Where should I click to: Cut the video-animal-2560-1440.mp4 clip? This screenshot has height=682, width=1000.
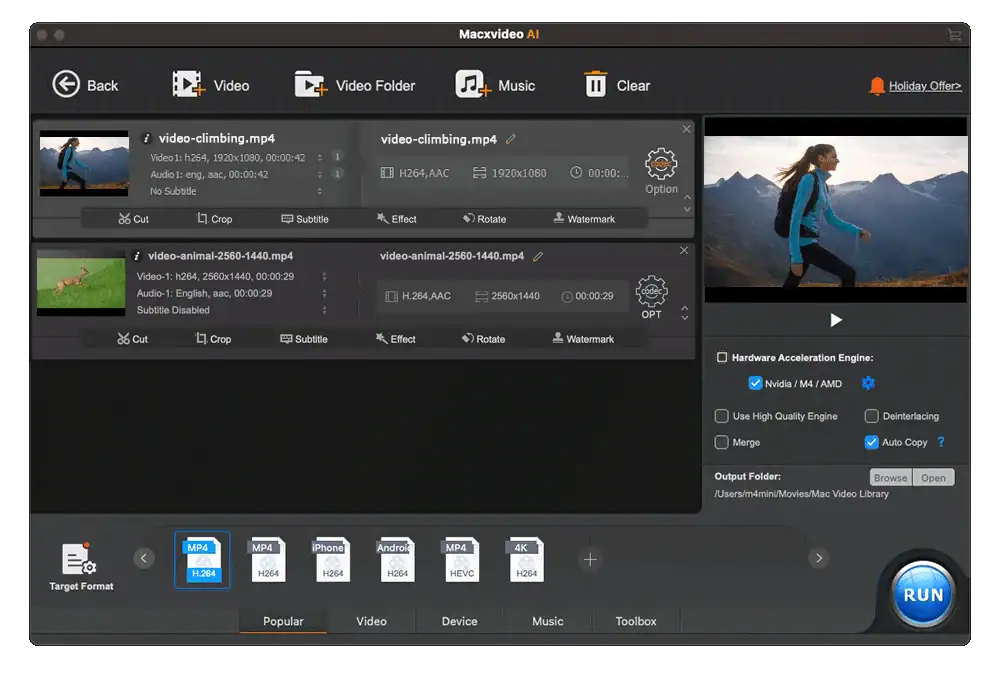coord(132,339)
